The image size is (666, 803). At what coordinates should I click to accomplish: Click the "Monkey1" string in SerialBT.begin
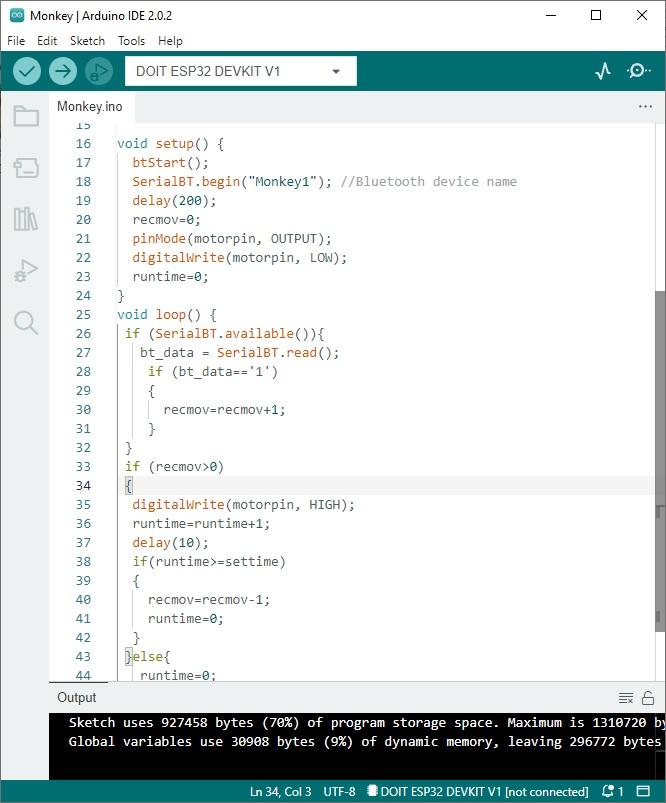(x=283, y=182)
